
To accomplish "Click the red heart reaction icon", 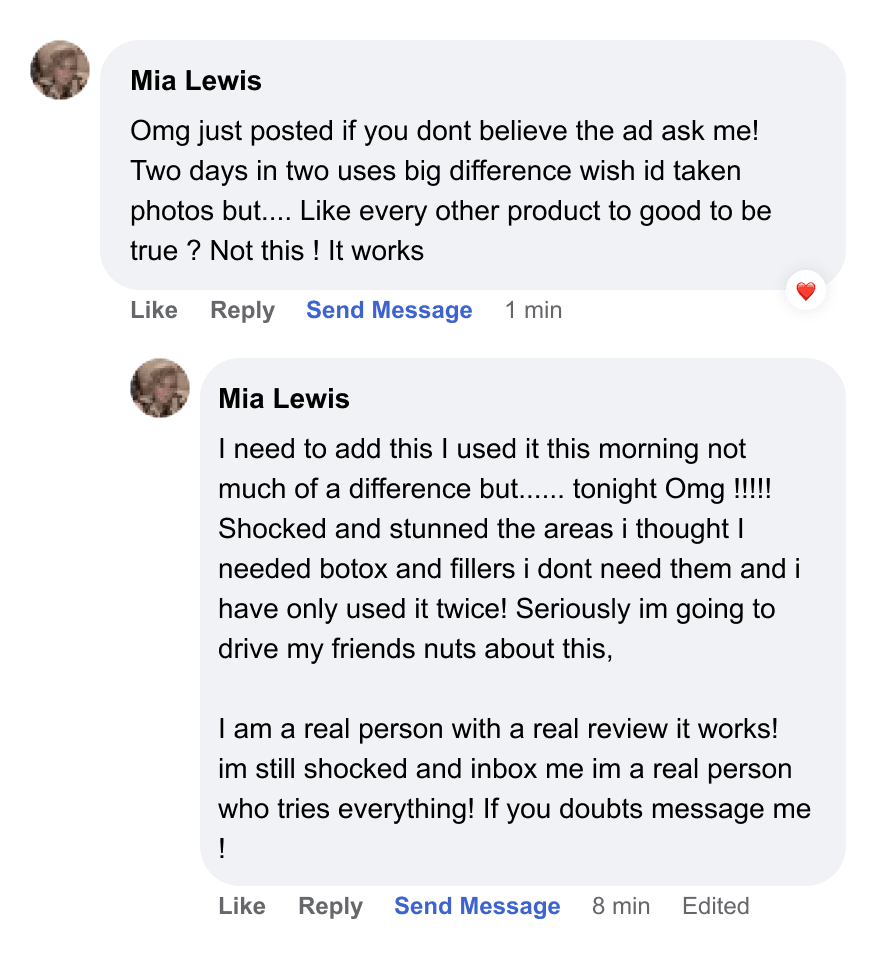I will tap(805, 290).
